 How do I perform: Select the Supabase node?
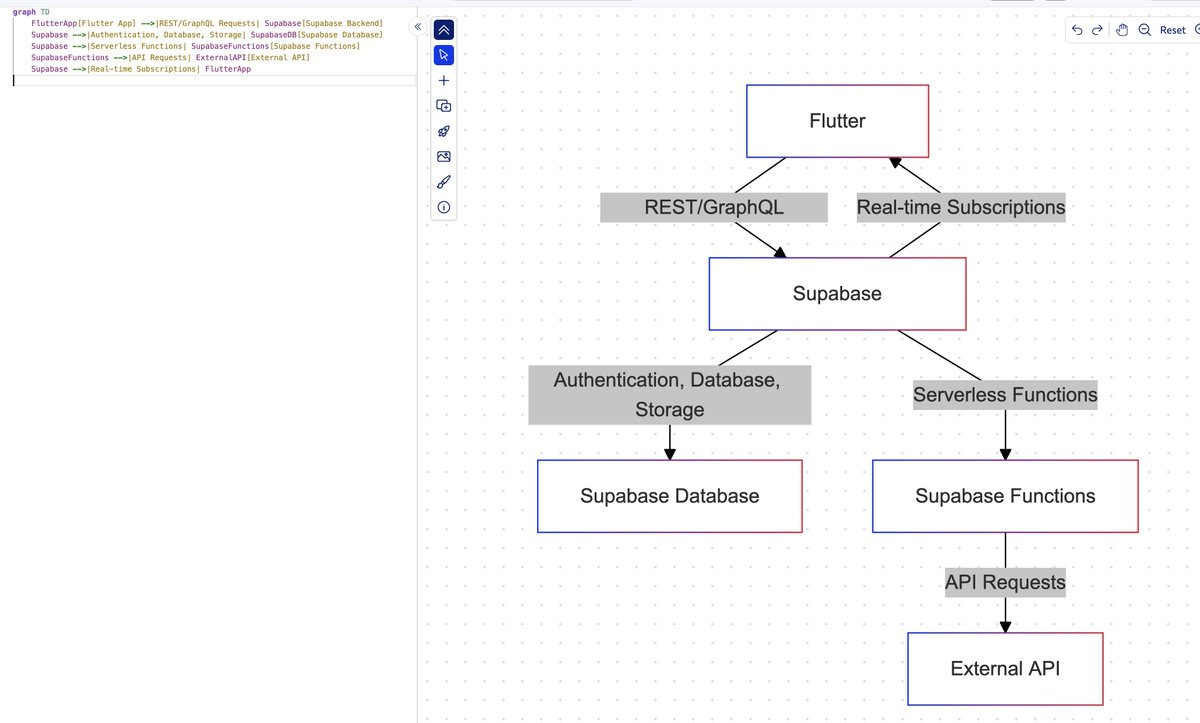tap(837, 294)
